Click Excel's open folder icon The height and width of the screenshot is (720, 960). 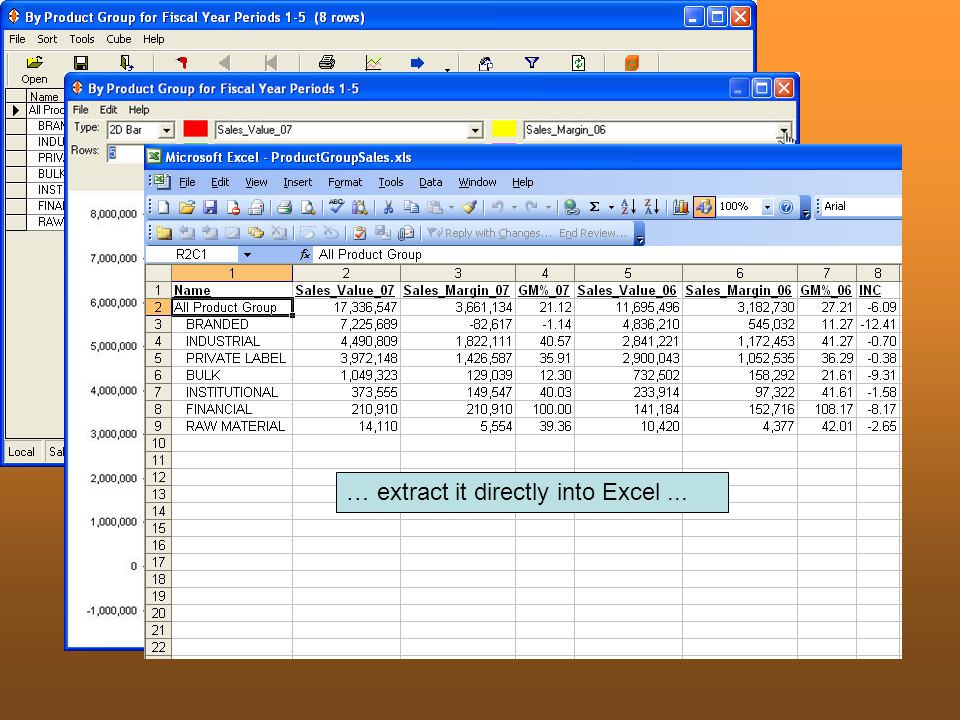[x=187, y=208]
